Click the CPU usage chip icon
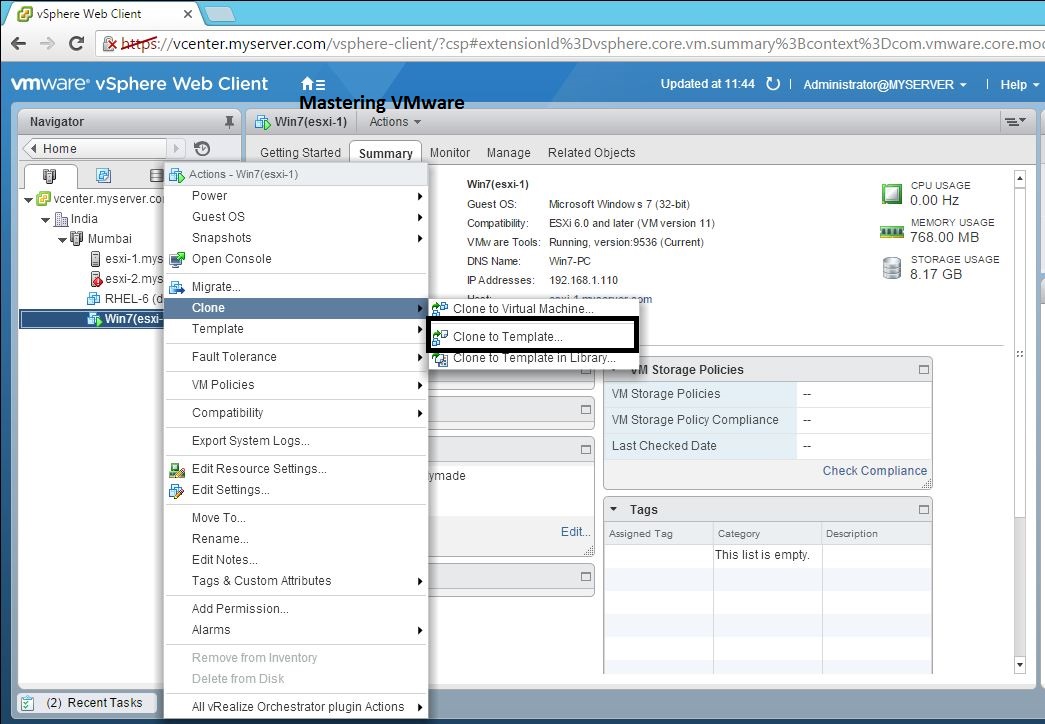1045x724 pixels. [x=891, y=193]
